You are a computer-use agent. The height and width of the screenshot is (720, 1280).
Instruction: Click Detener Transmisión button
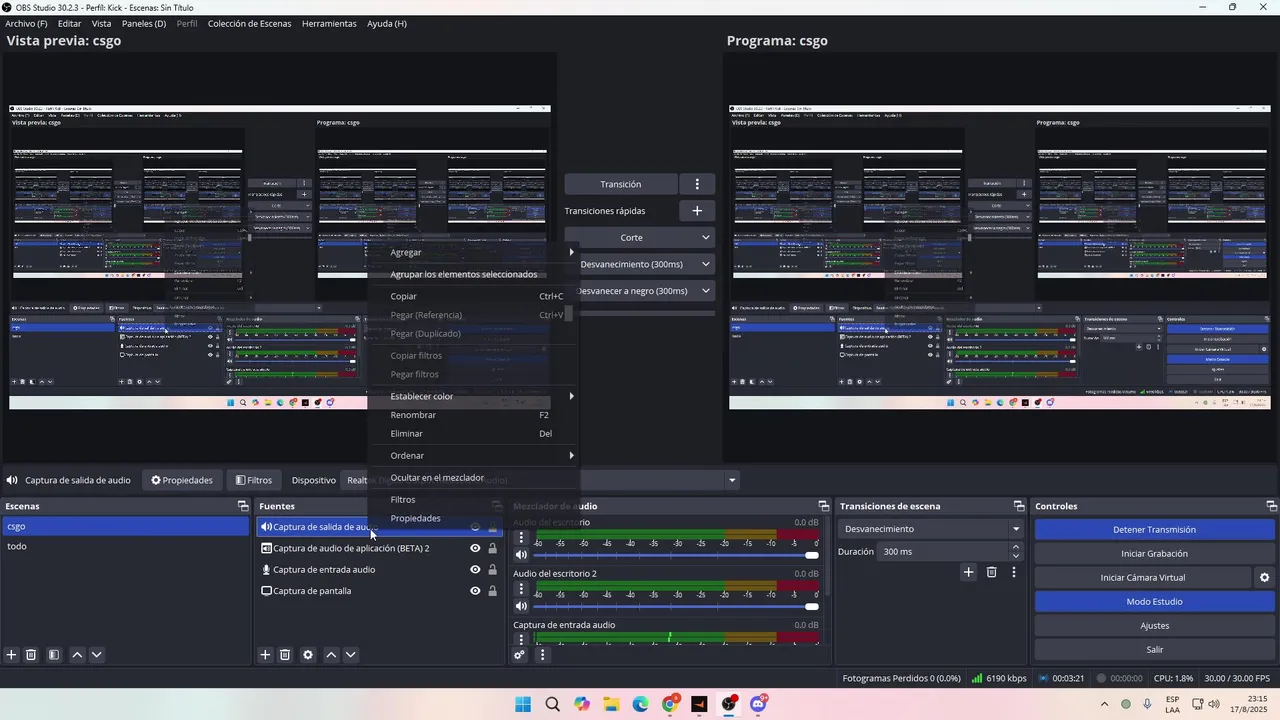(x=1154, y=529)
